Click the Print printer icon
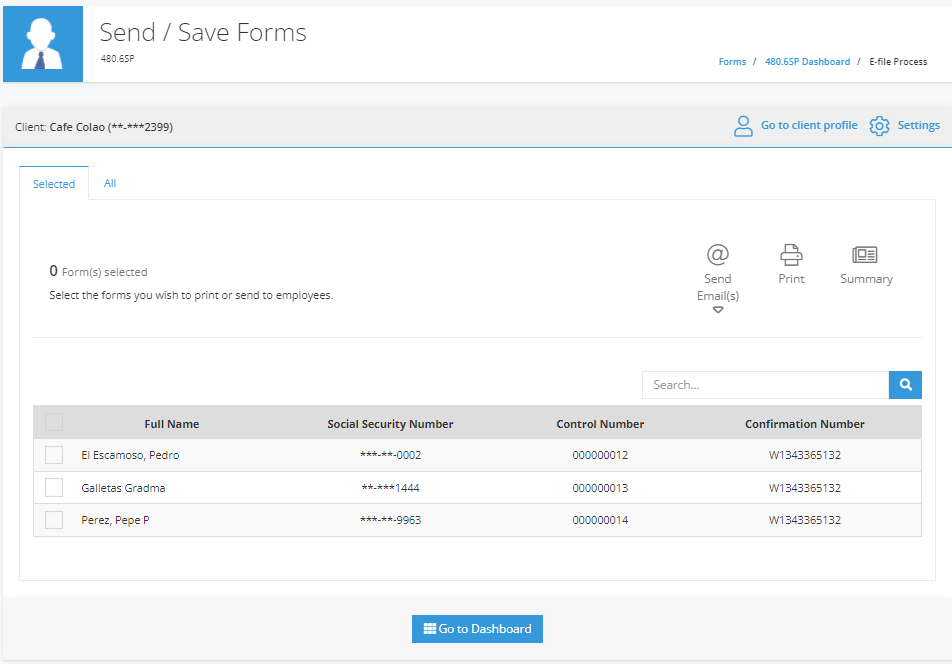952x664 pixels. (x=791, y=255)
